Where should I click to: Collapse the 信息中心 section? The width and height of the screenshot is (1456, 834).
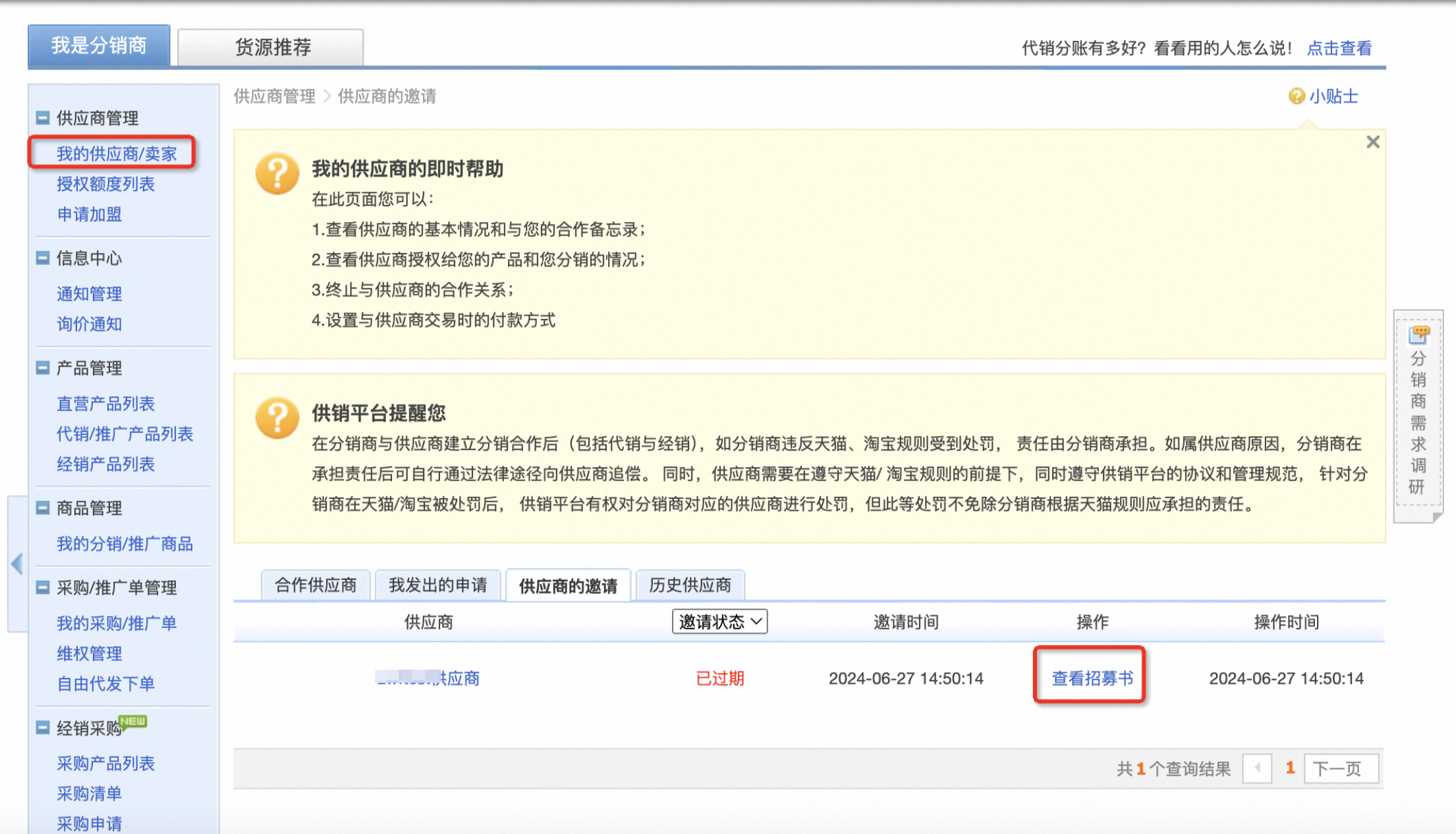point(43,258)
